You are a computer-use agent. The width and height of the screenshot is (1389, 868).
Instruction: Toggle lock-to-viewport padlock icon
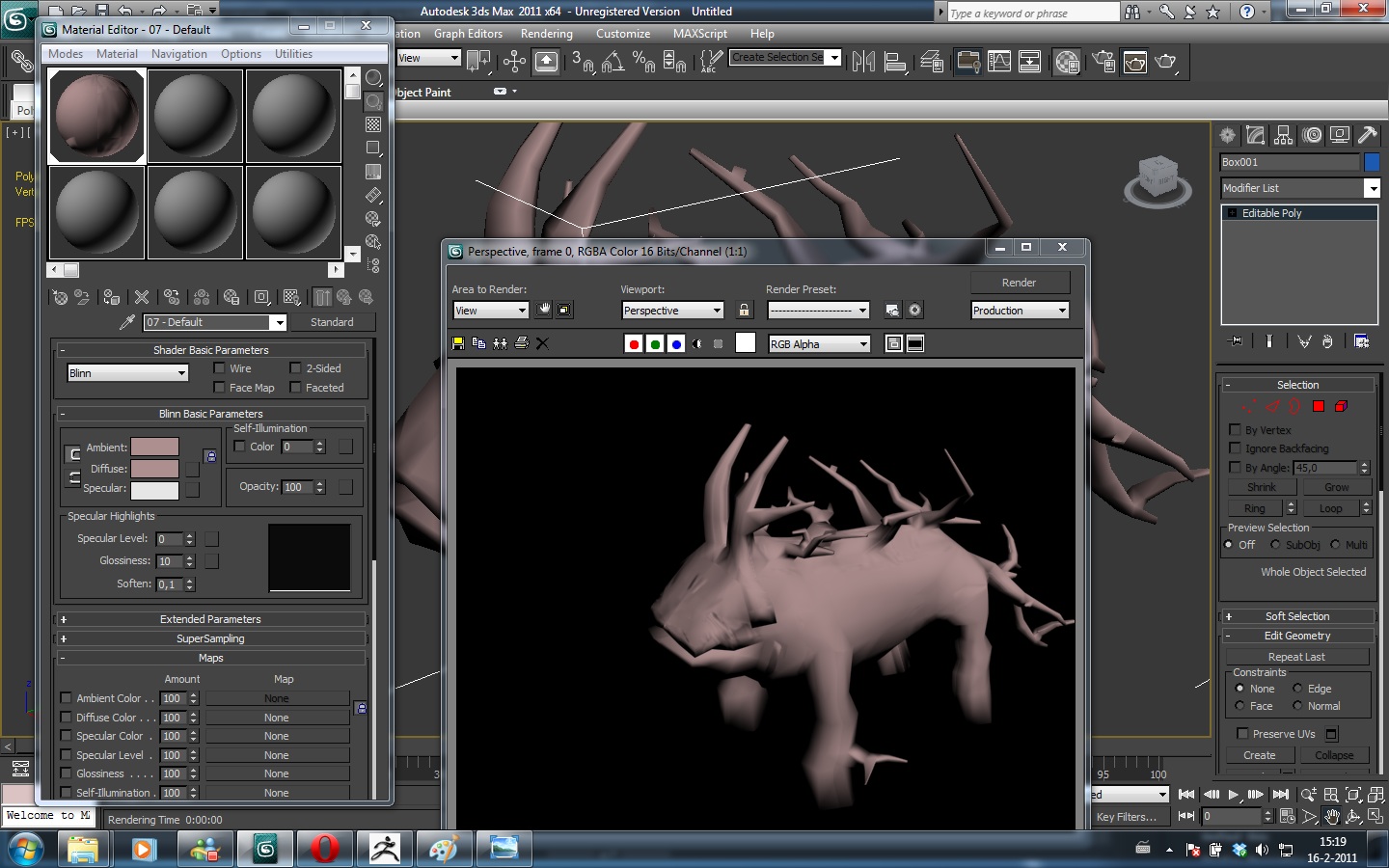tap(744, 311)
